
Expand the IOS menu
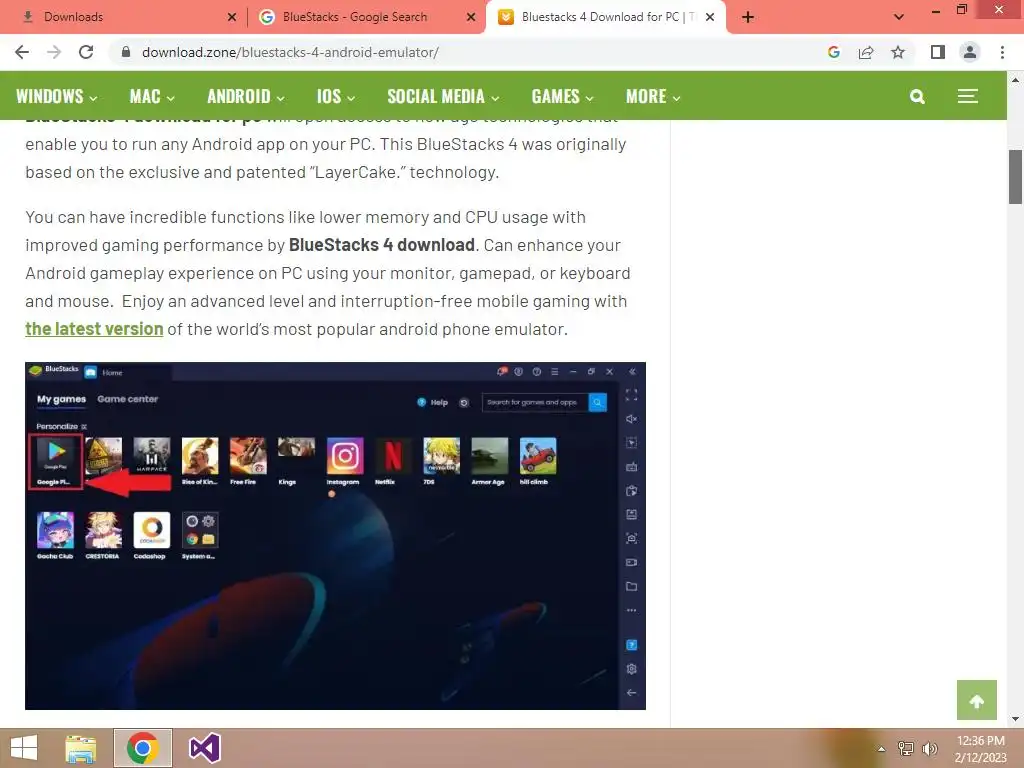pos(336,97)
